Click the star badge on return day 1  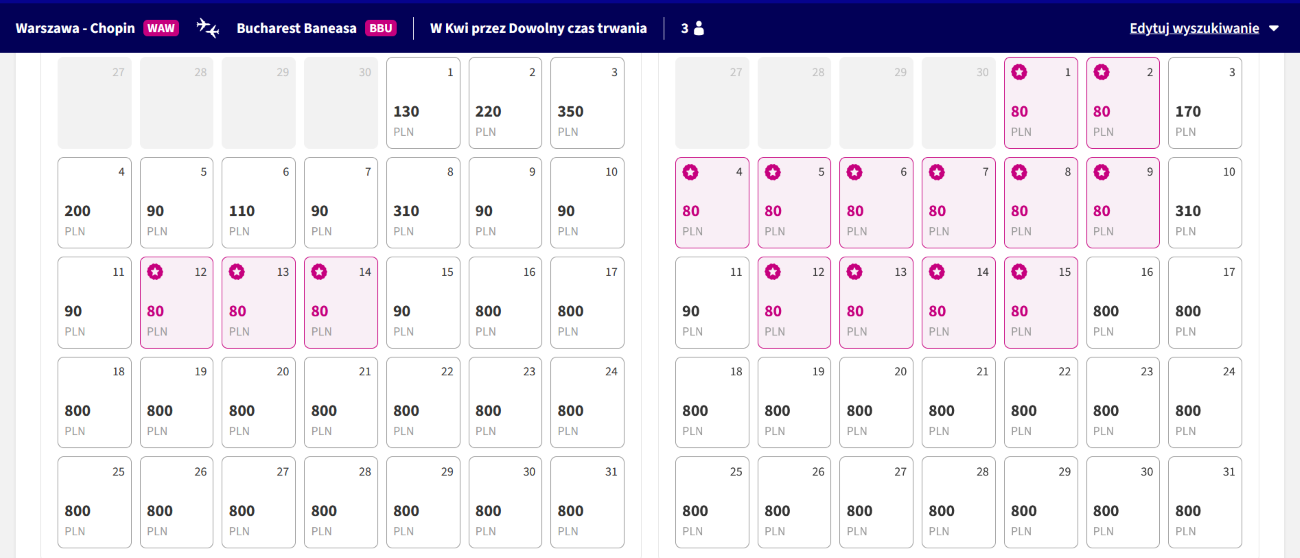point(1019,72)
